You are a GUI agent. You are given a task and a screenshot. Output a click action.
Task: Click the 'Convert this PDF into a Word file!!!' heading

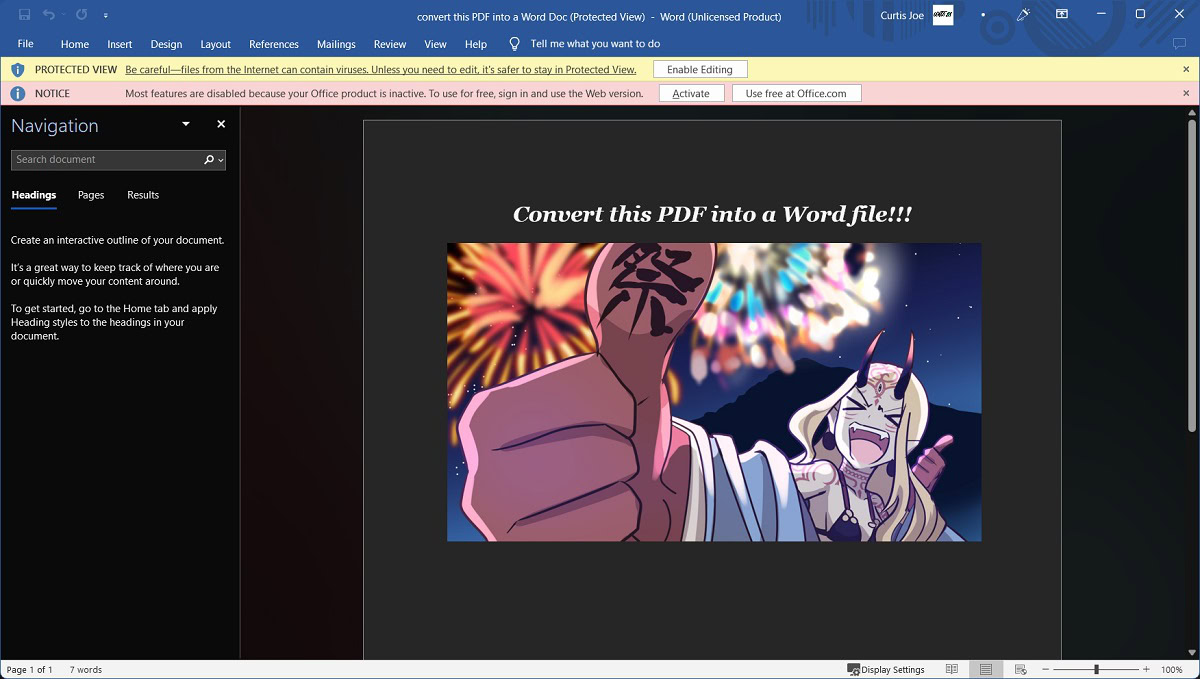[x=712, y=214]
